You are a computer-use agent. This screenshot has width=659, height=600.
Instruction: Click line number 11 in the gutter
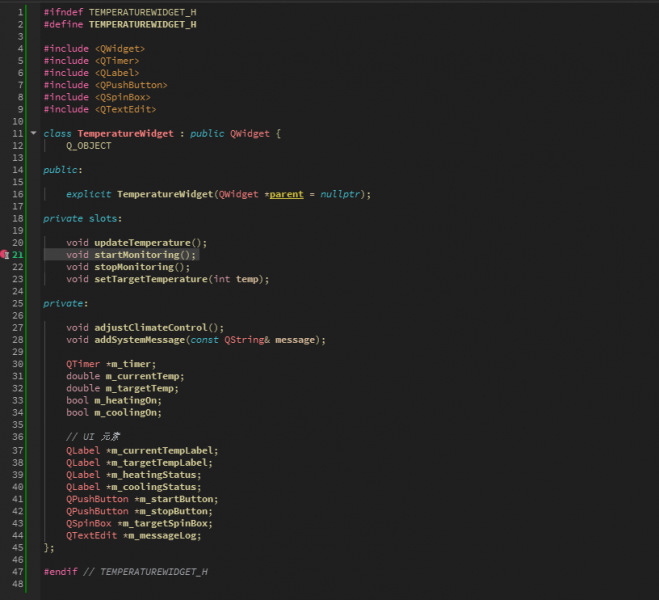(x=18, y=133)
